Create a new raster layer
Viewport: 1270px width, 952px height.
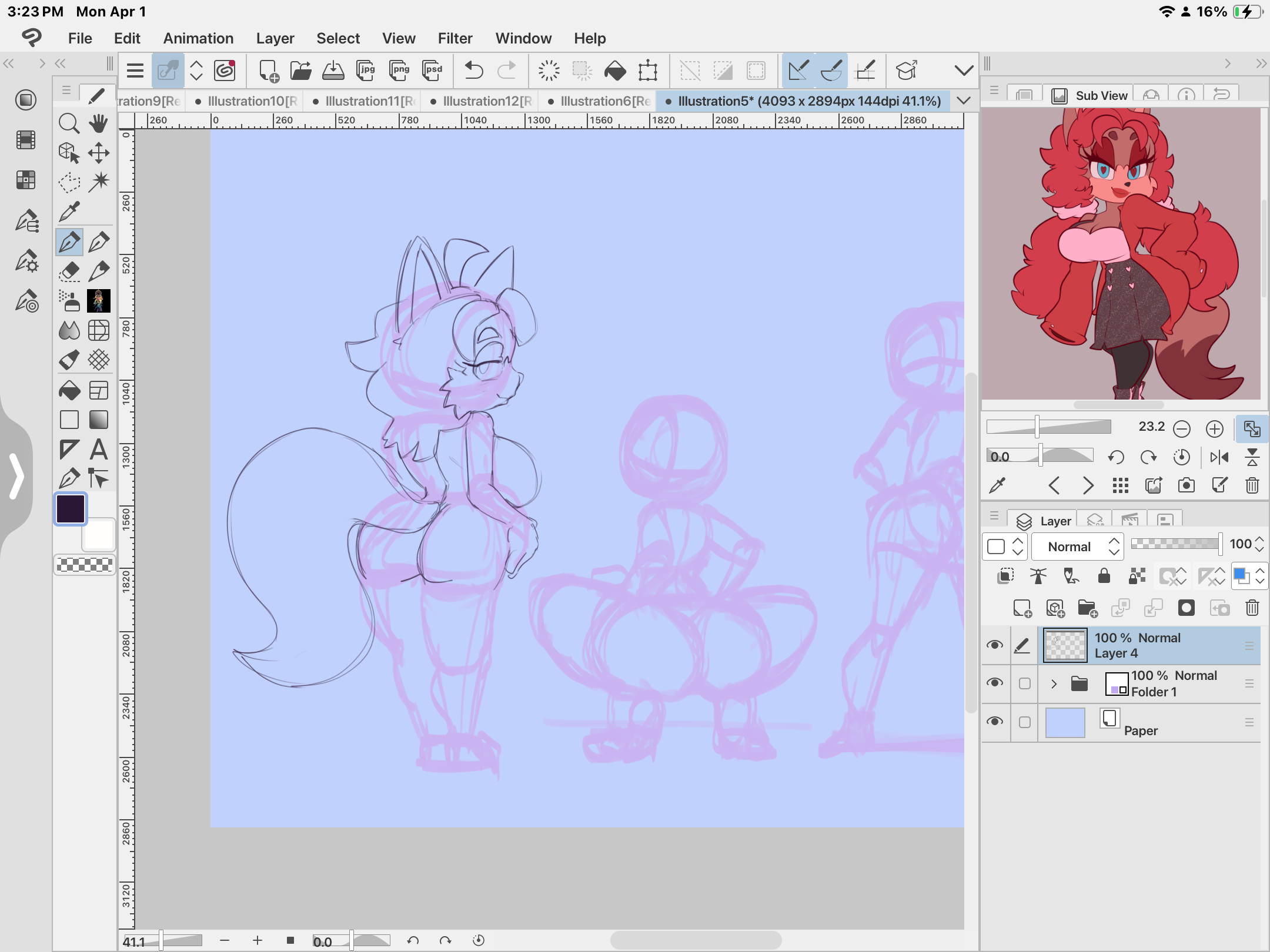click(x=1022, y=608)
